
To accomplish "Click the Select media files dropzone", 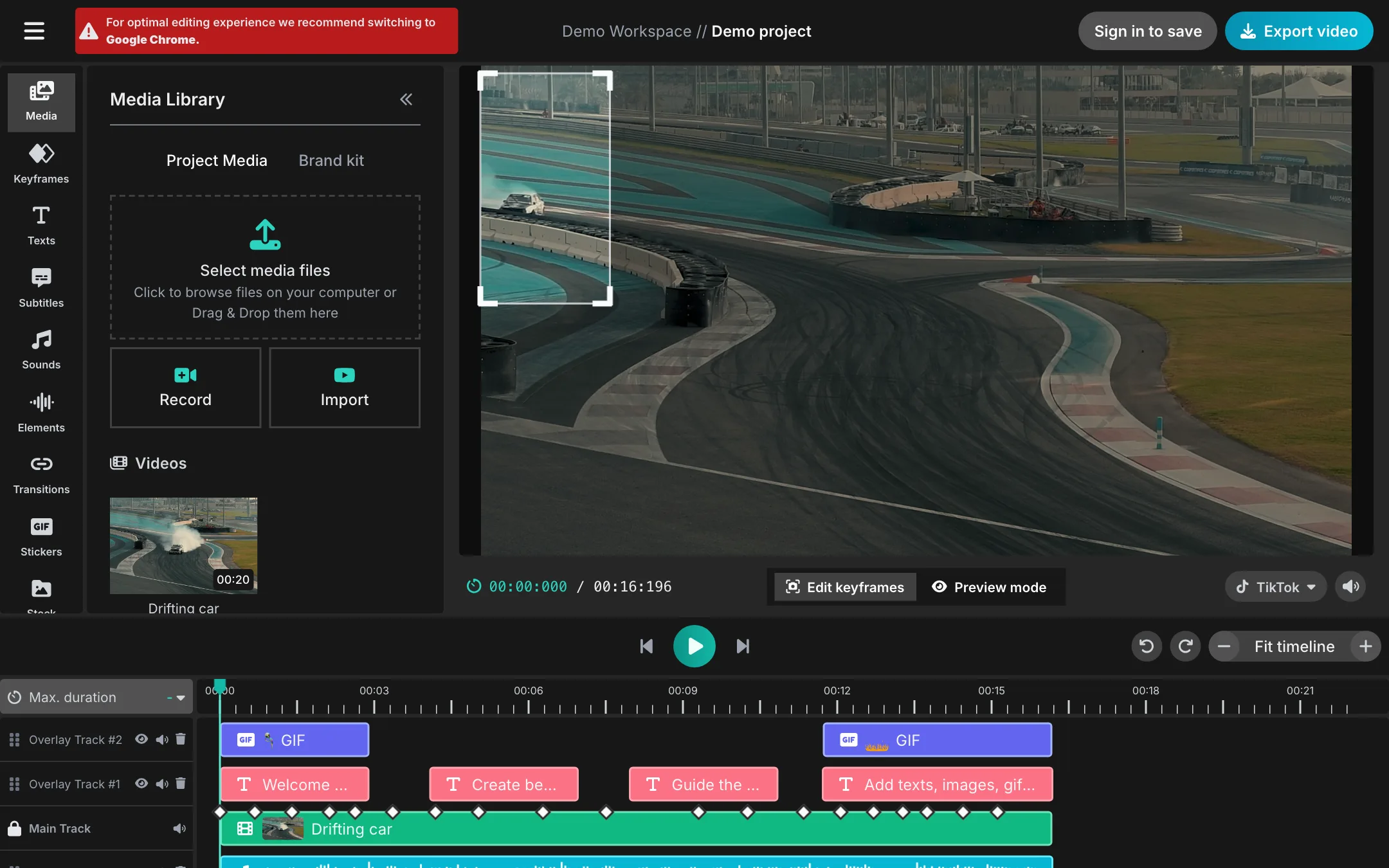I will point(265,267).
